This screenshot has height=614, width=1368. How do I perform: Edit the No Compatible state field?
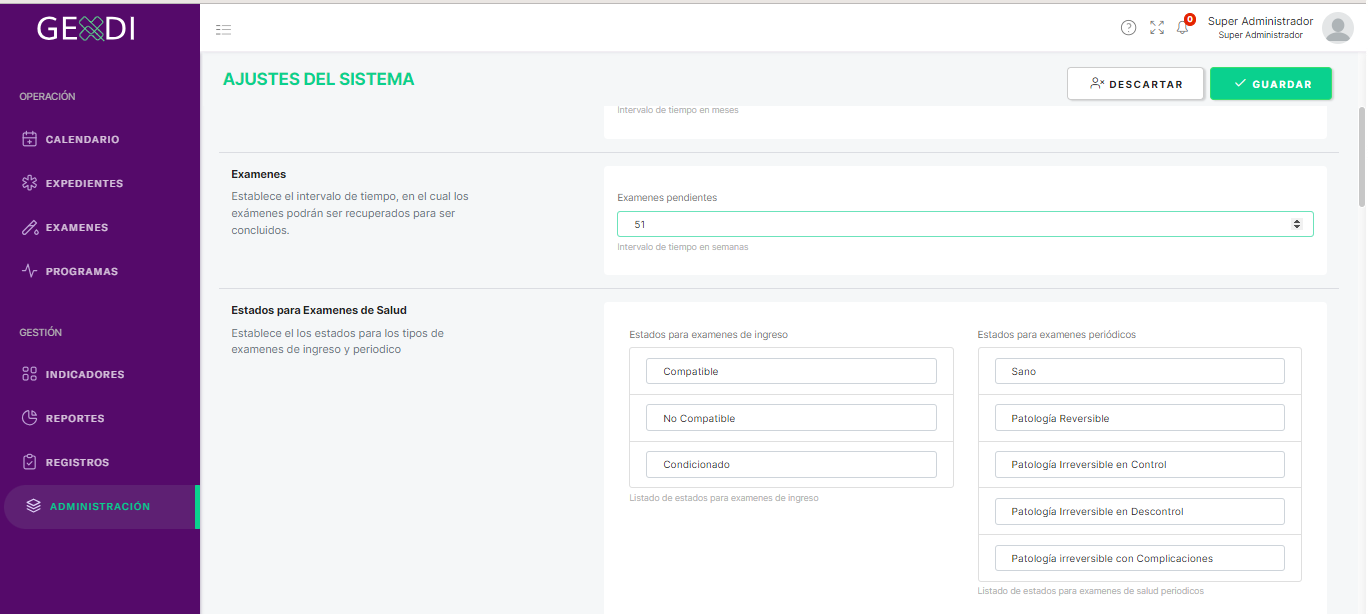[x=791, y=418]
